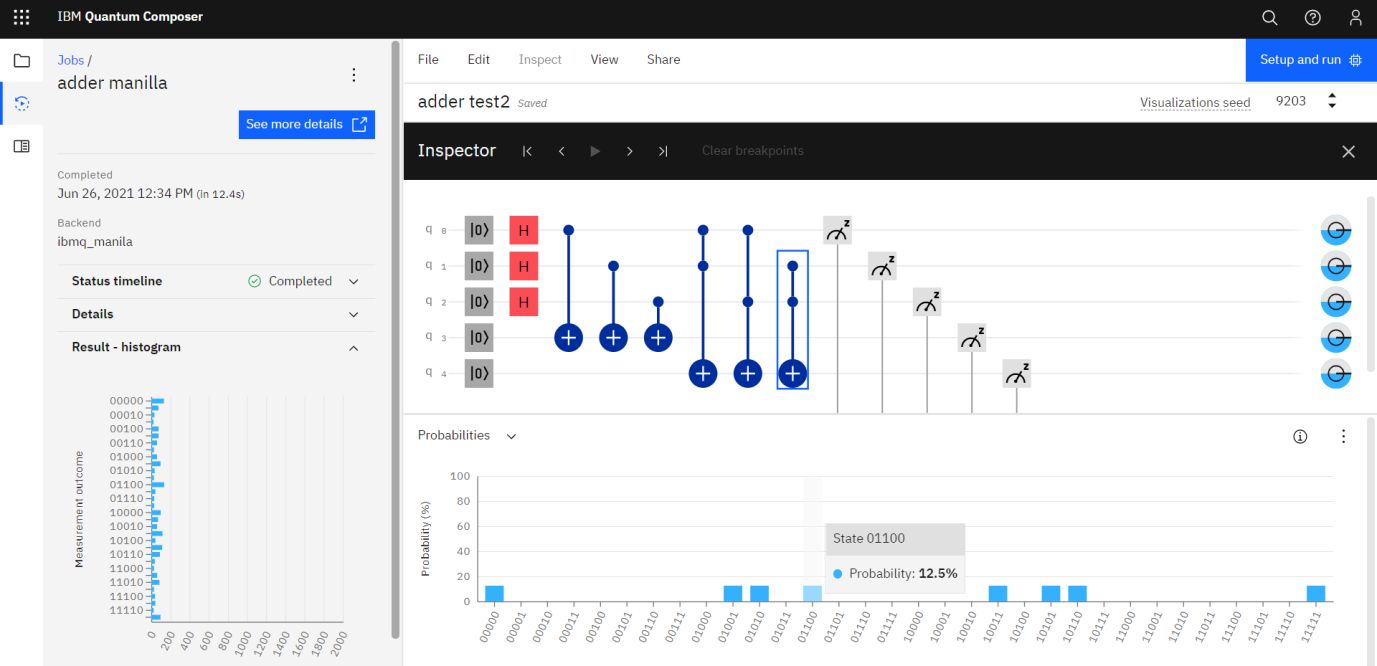Viewport: 1377px width, 666px height.
Task: Select H gate on qubit 0
Action: [523, 230]
